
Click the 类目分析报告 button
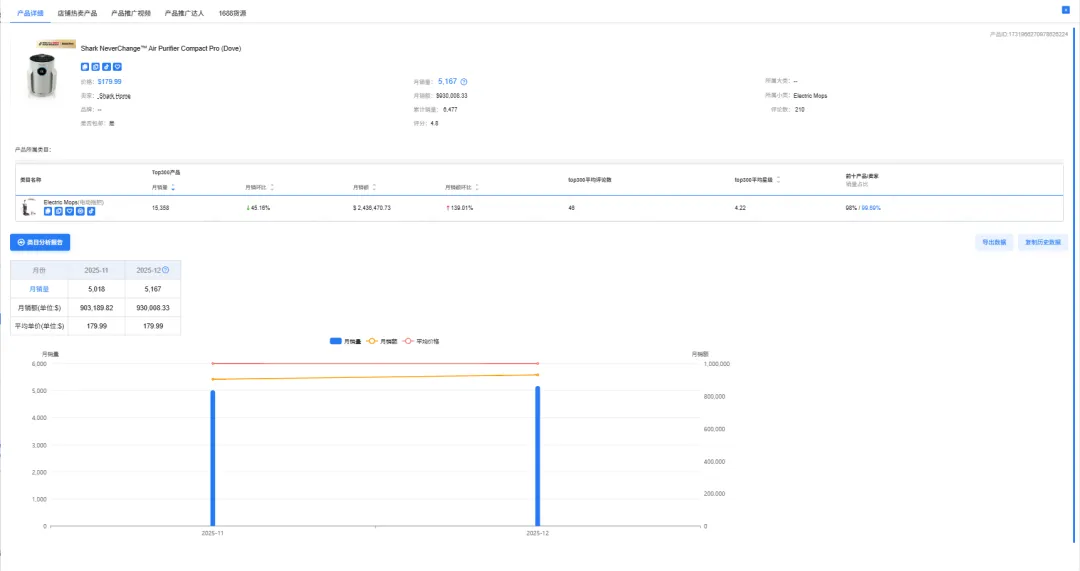click(x=40, y=242)
